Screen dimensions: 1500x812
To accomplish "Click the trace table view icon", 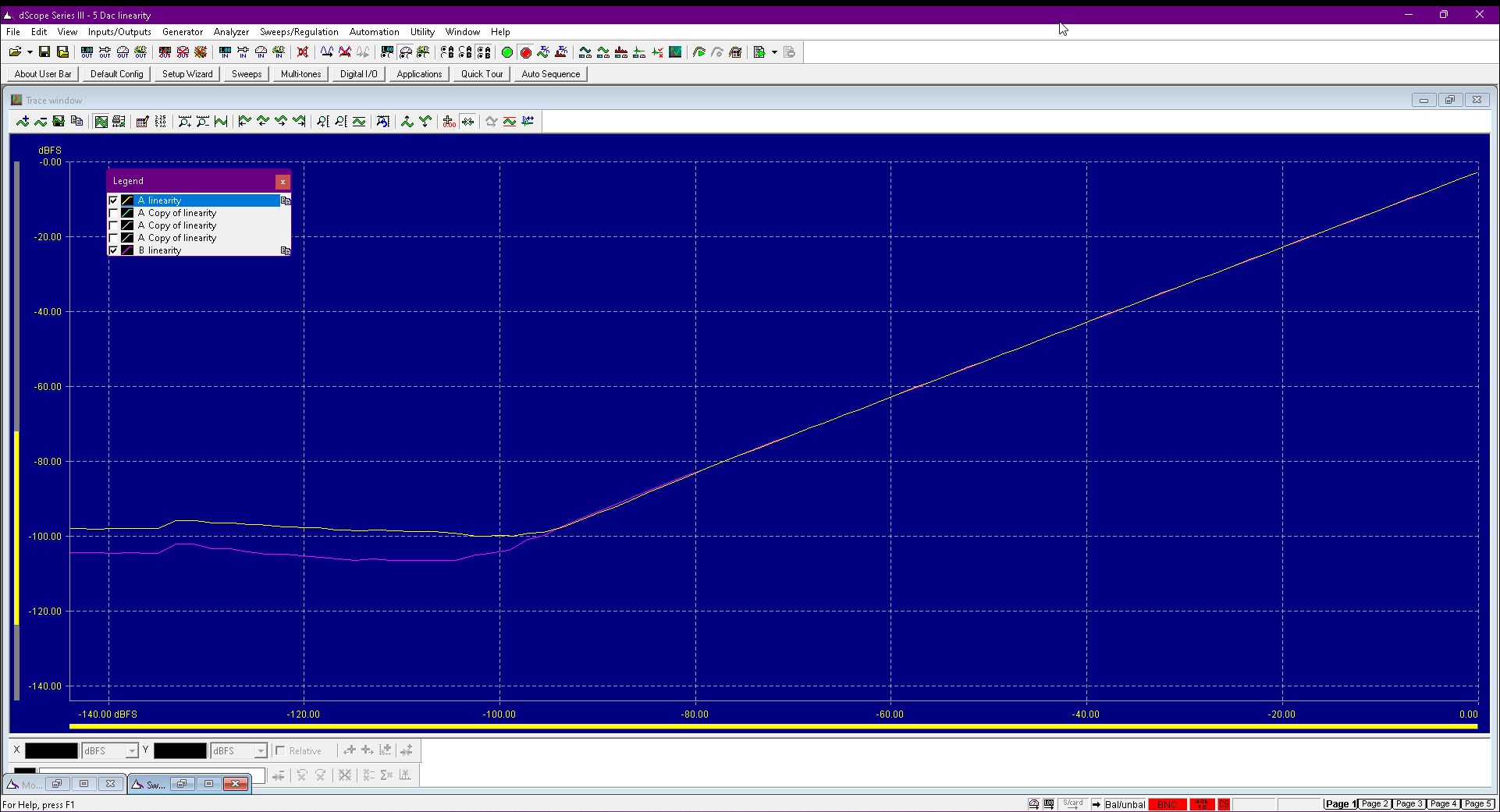I will [x=119, y=121].
